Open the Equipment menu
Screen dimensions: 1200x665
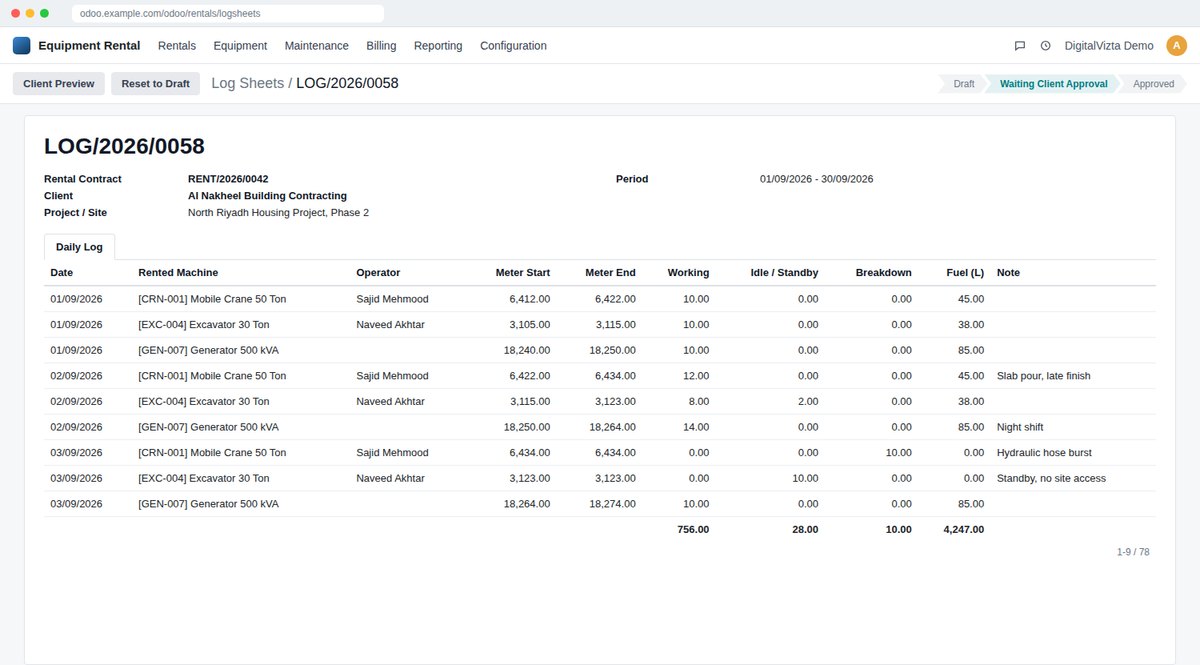point(240,46)
